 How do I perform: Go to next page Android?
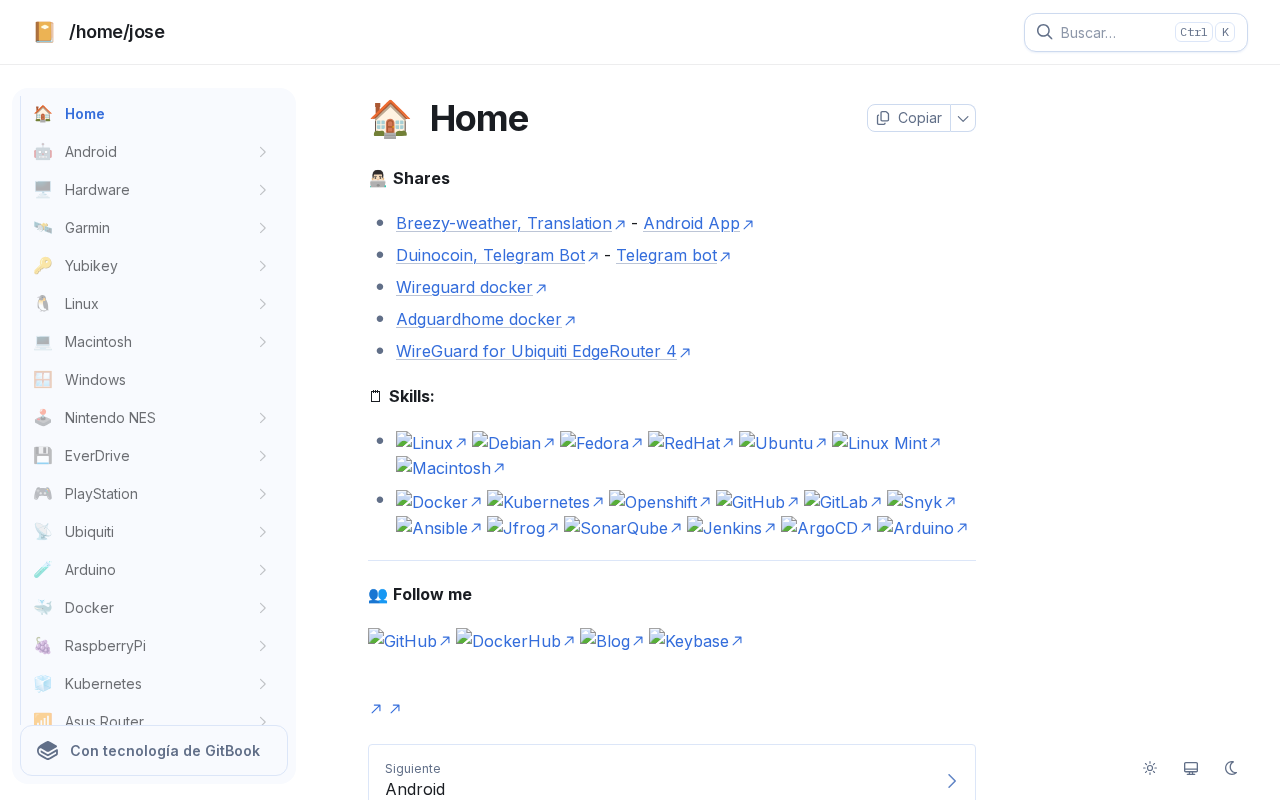(x=671, y=779)
